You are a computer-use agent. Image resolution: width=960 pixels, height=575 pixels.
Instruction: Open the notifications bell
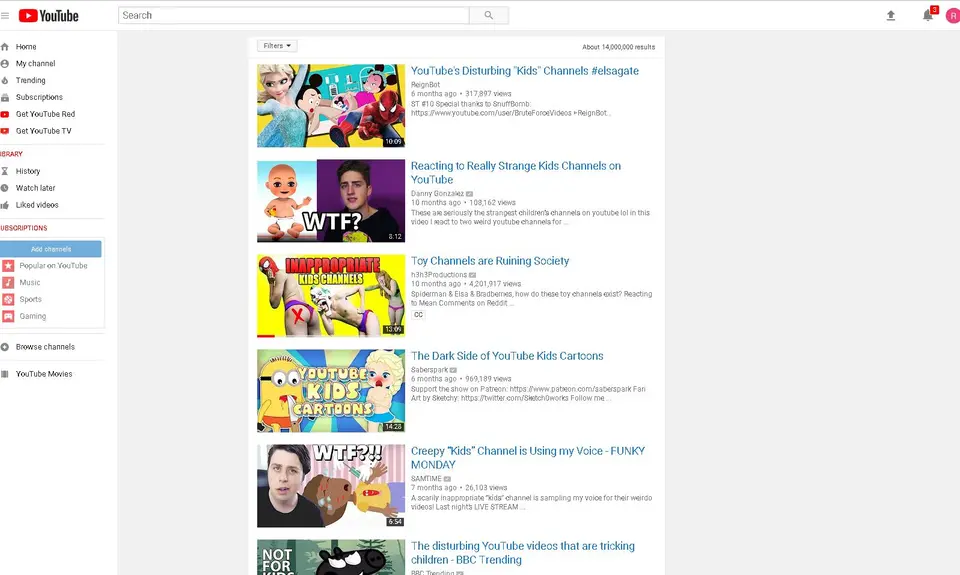[928, 15]
